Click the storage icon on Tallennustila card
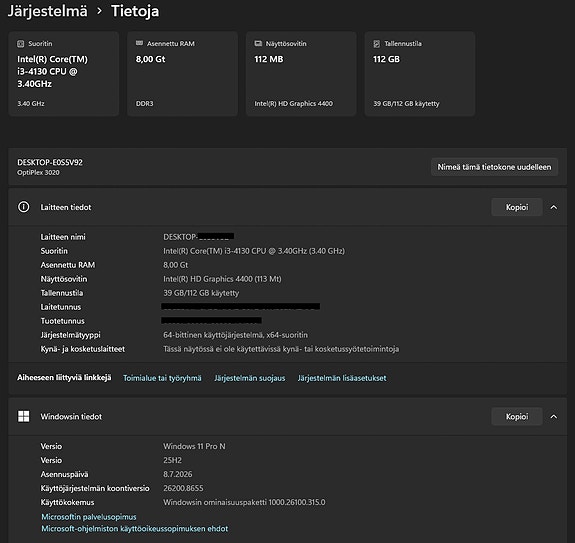Viewport: 575px width, 543px height. click(377, 44)
